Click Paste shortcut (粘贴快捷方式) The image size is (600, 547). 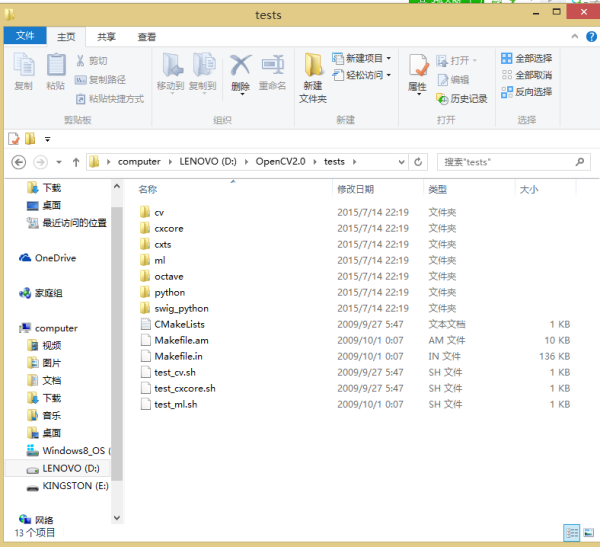(110, 99)
